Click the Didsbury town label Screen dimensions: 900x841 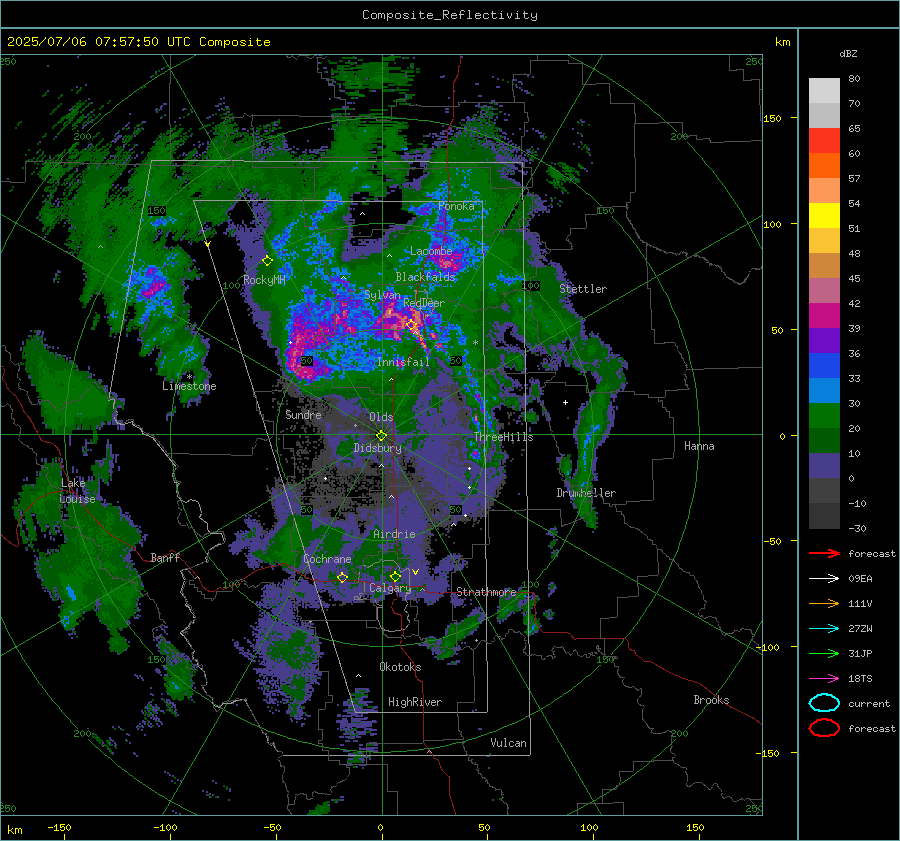377,448
